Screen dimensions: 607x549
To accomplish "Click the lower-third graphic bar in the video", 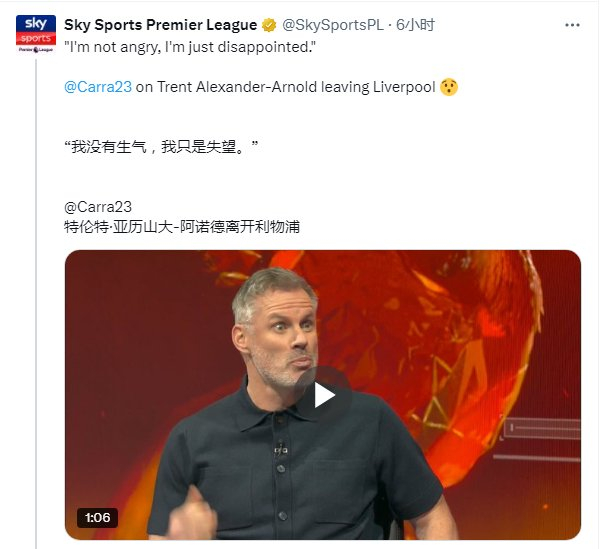I will [542, 429].
